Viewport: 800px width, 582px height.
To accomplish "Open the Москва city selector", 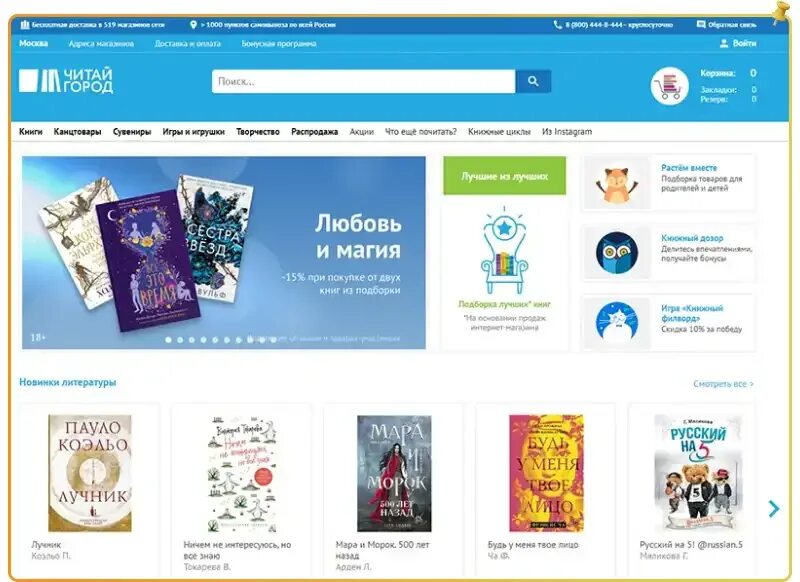I will click(x=34, y=43).
